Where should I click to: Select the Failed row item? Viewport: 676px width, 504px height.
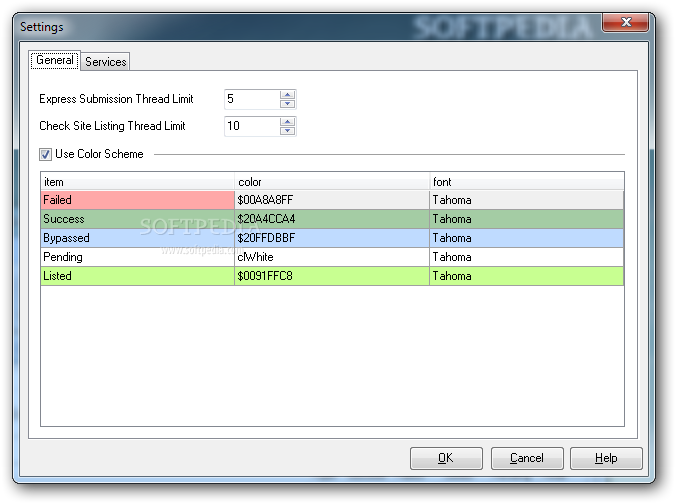[x=138, y=200]
